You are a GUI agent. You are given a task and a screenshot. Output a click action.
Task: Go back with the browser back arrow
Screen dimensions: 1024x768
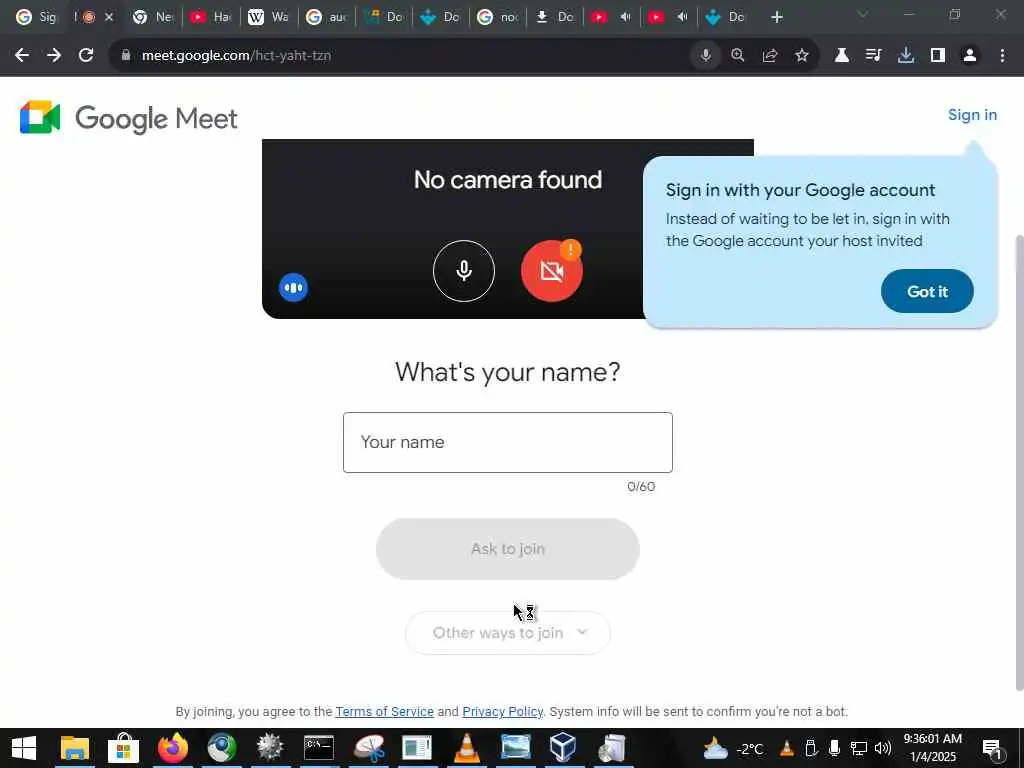pos(22,56)
